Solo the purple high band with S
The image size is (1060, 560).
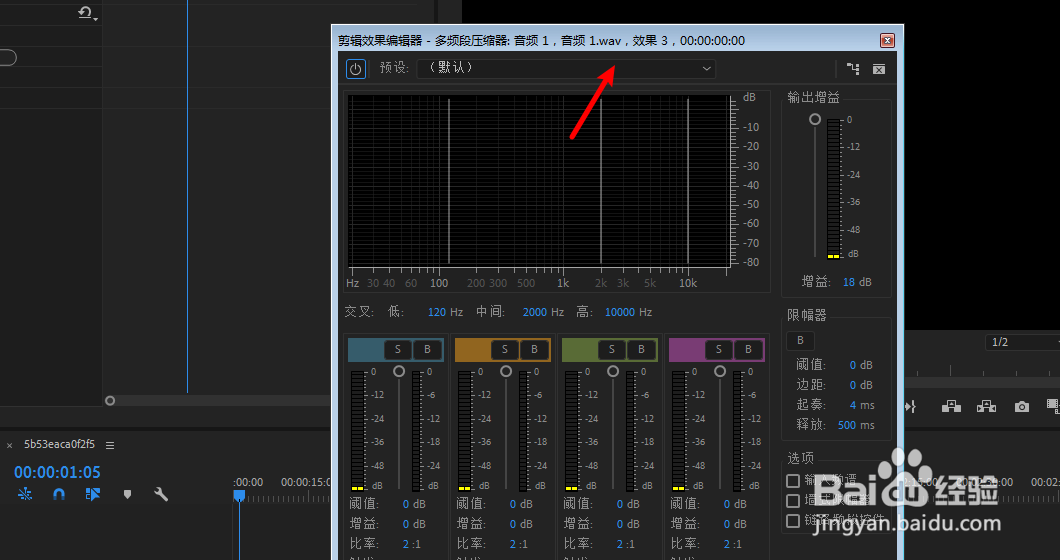tap(719, 350)
